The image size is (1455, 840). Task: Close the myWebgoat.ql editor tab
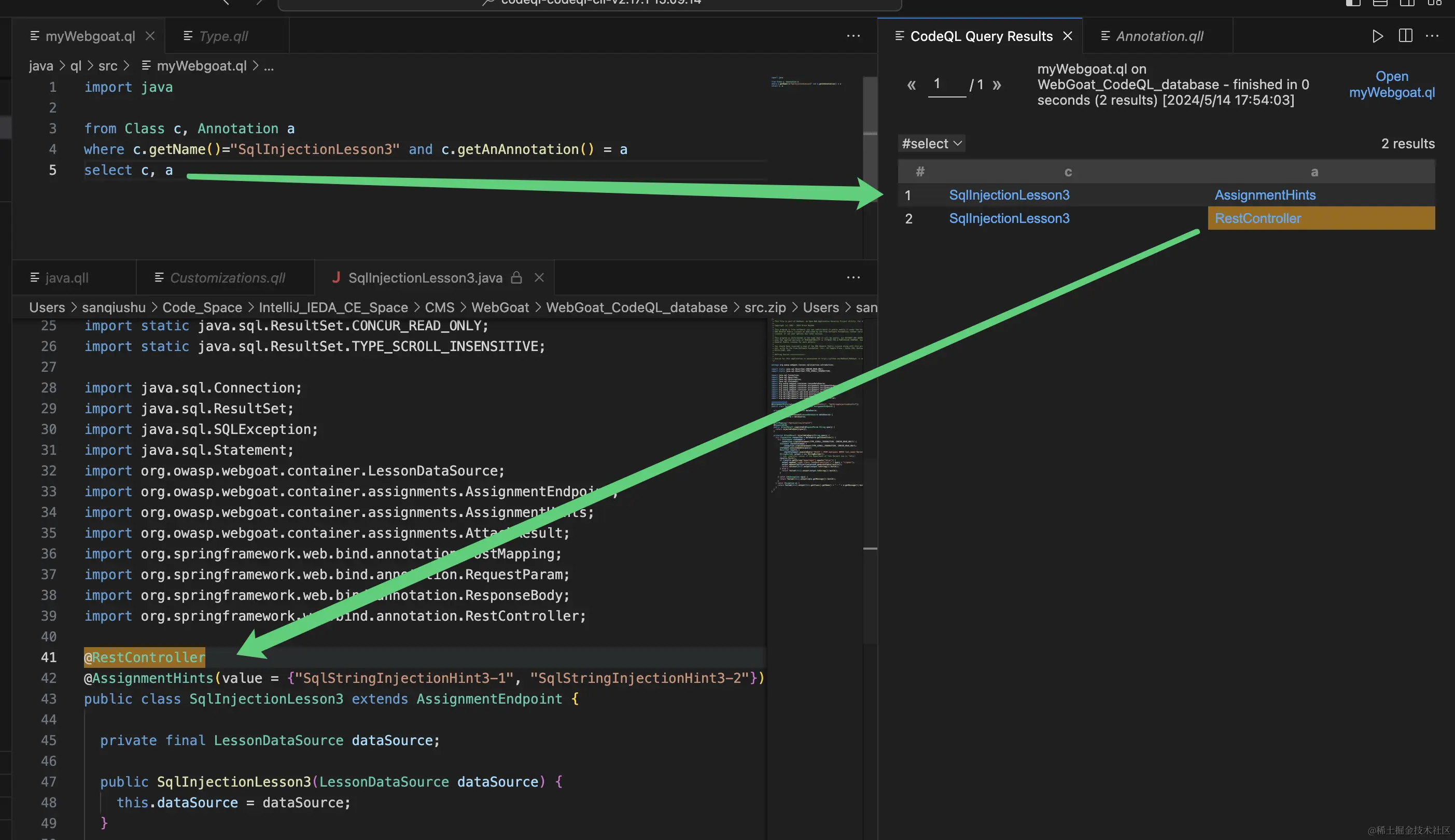[150, 36]
